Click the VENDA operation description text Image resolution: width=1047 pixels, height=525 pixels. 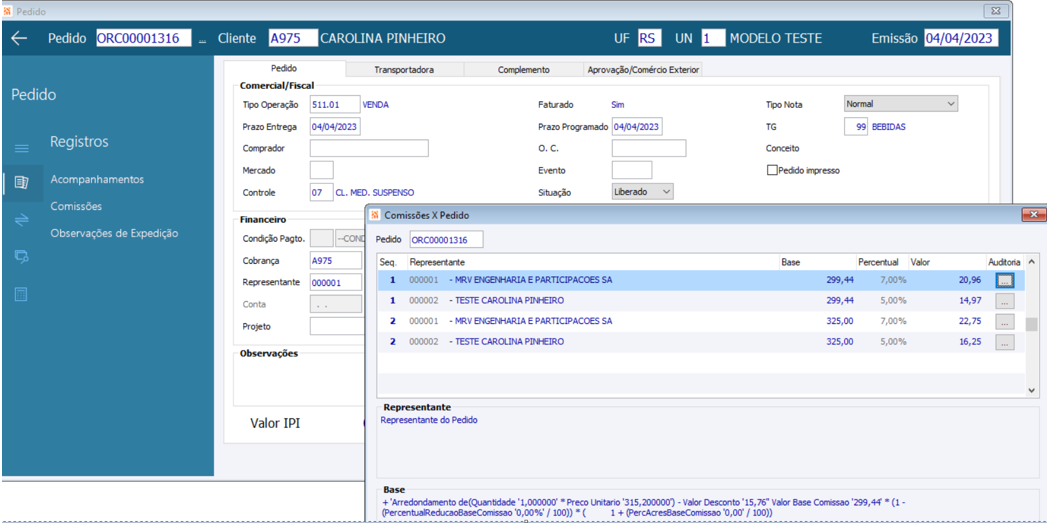click(375, 105)
